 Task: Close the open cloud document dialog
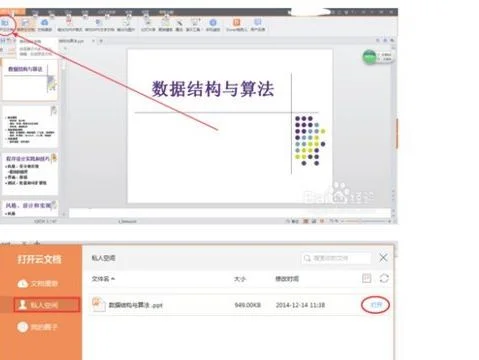[383, 257]
